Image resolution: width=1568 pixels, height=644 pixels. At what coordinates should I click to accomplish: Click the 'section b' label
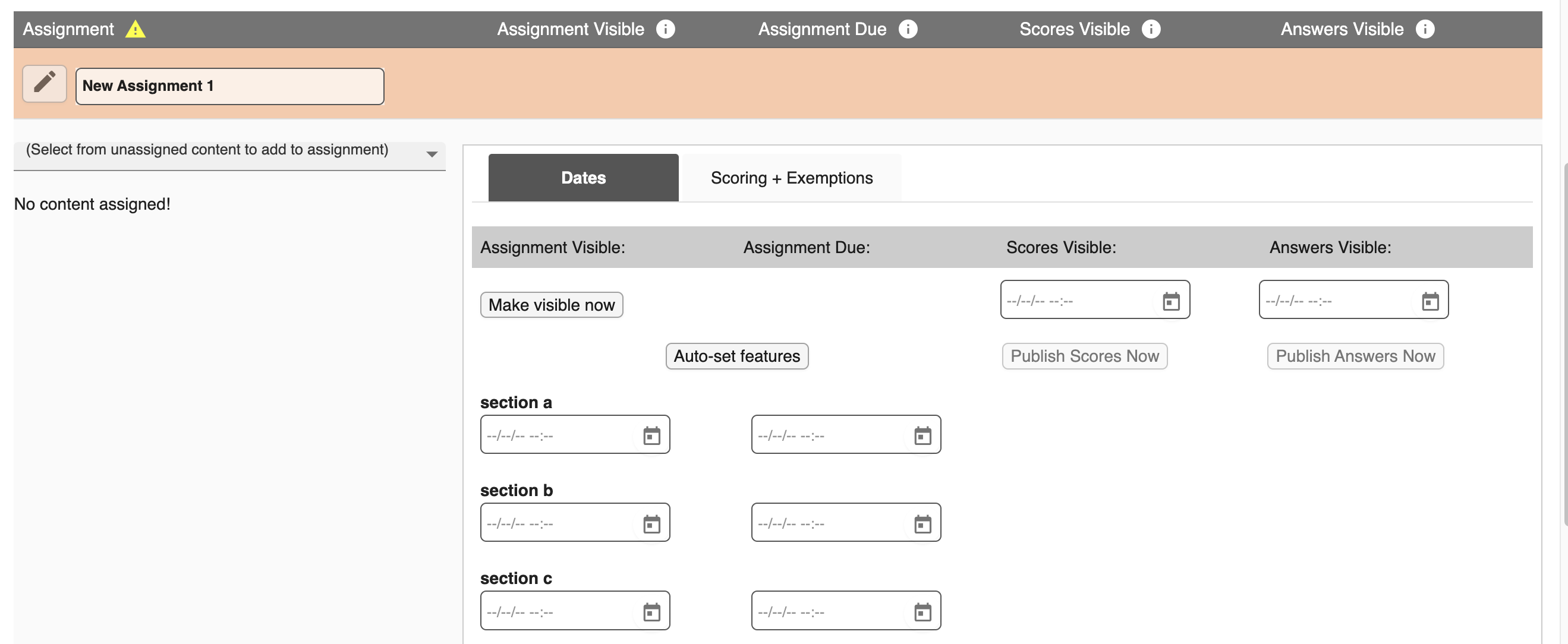[516, 490]
